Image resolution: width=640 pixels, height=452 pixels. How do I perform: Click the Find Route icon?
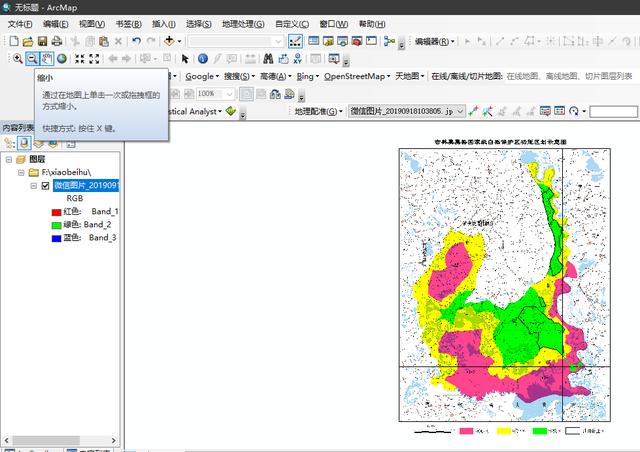click(283, 59)
